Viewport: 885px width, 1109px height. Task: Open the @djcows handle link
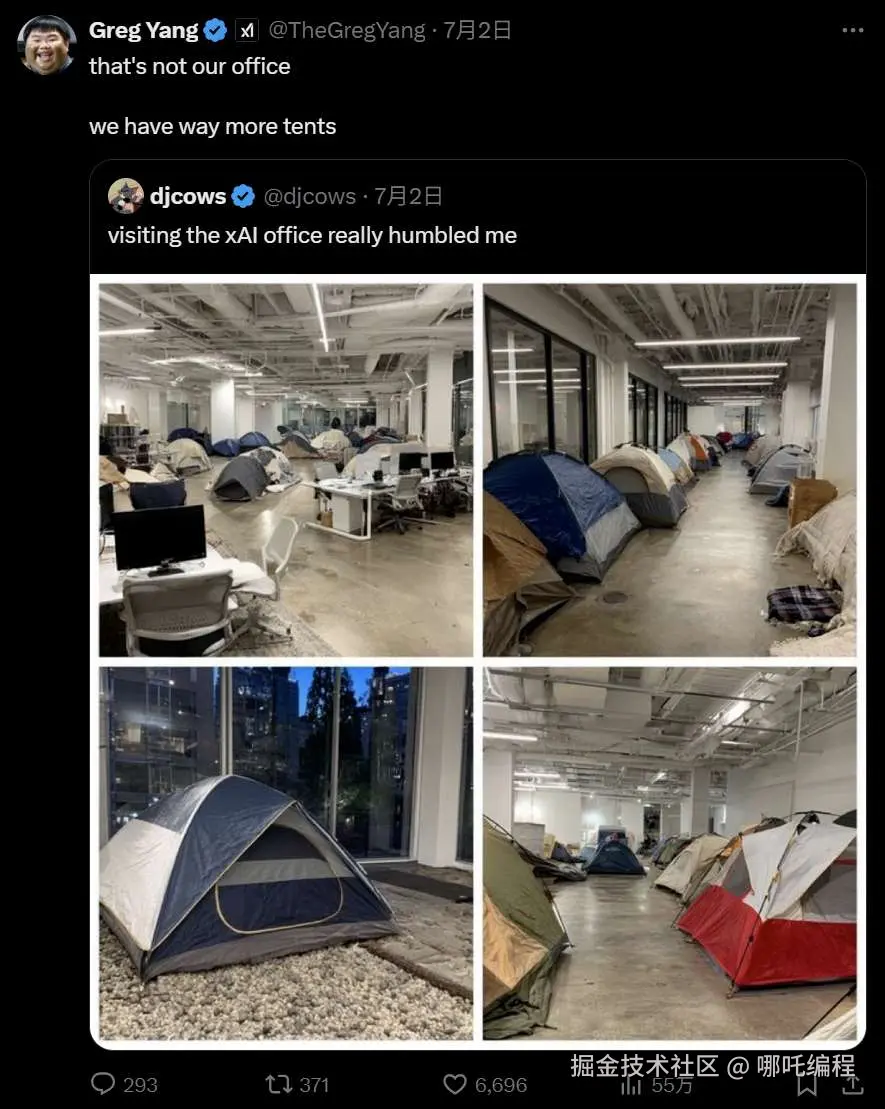tap(309, 196)
